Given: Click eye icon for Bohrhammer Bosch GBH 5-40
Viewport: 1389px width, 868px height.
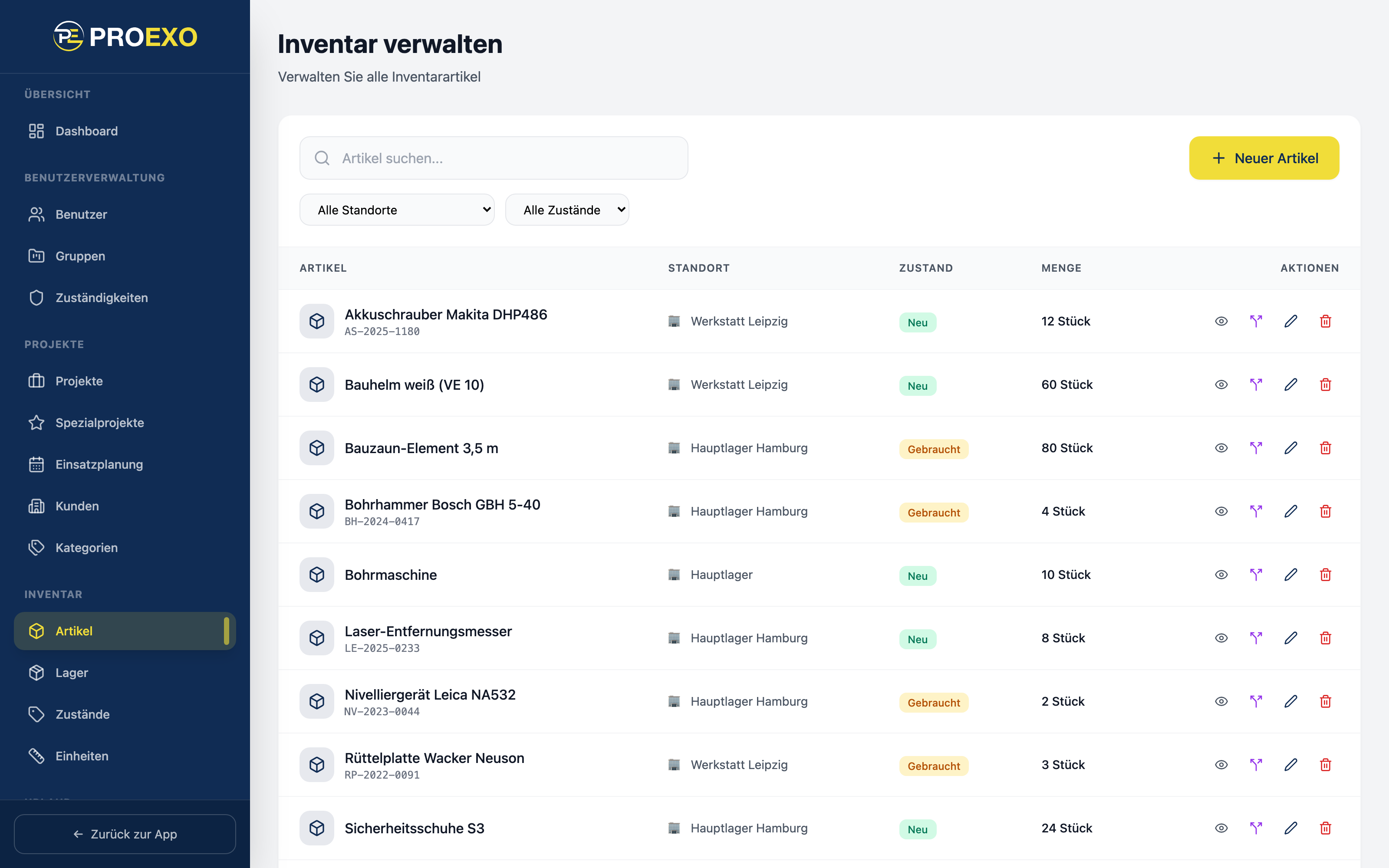Looking at the screenshot, I should (x=1221, y=512).
